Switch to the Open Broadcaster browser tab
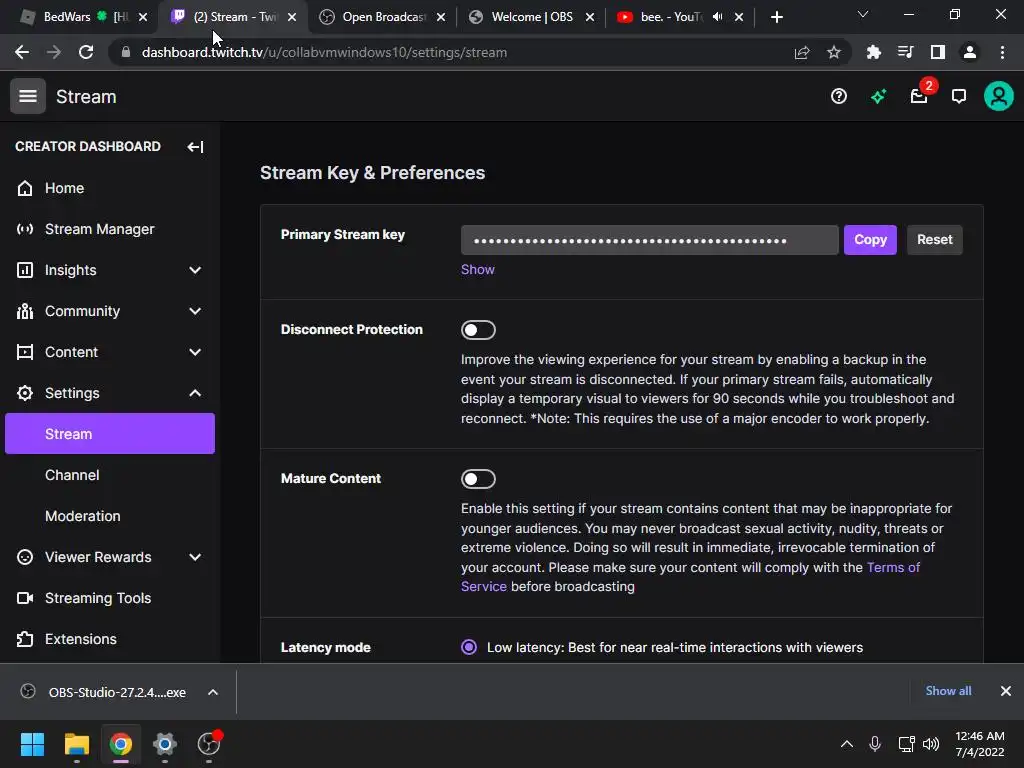Screen dimensions: 1024x768 [384, 17]
